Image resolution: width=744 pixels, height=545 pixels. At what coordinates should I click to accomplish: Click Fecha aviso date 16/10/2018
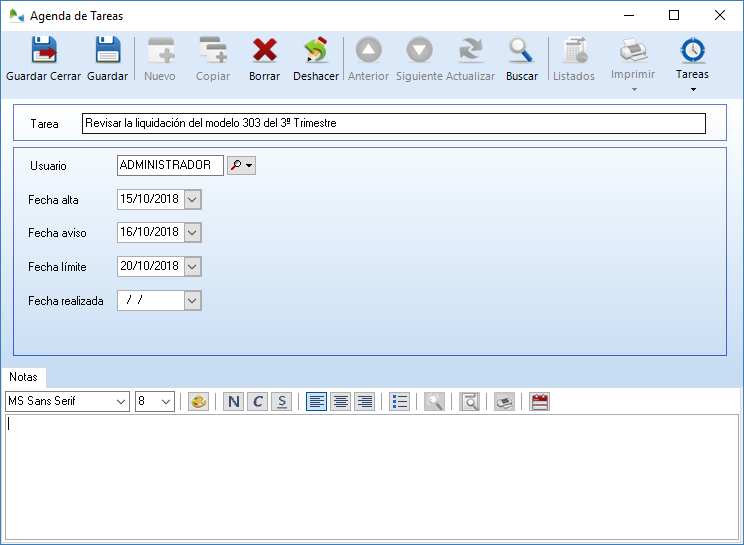point(150,233)
